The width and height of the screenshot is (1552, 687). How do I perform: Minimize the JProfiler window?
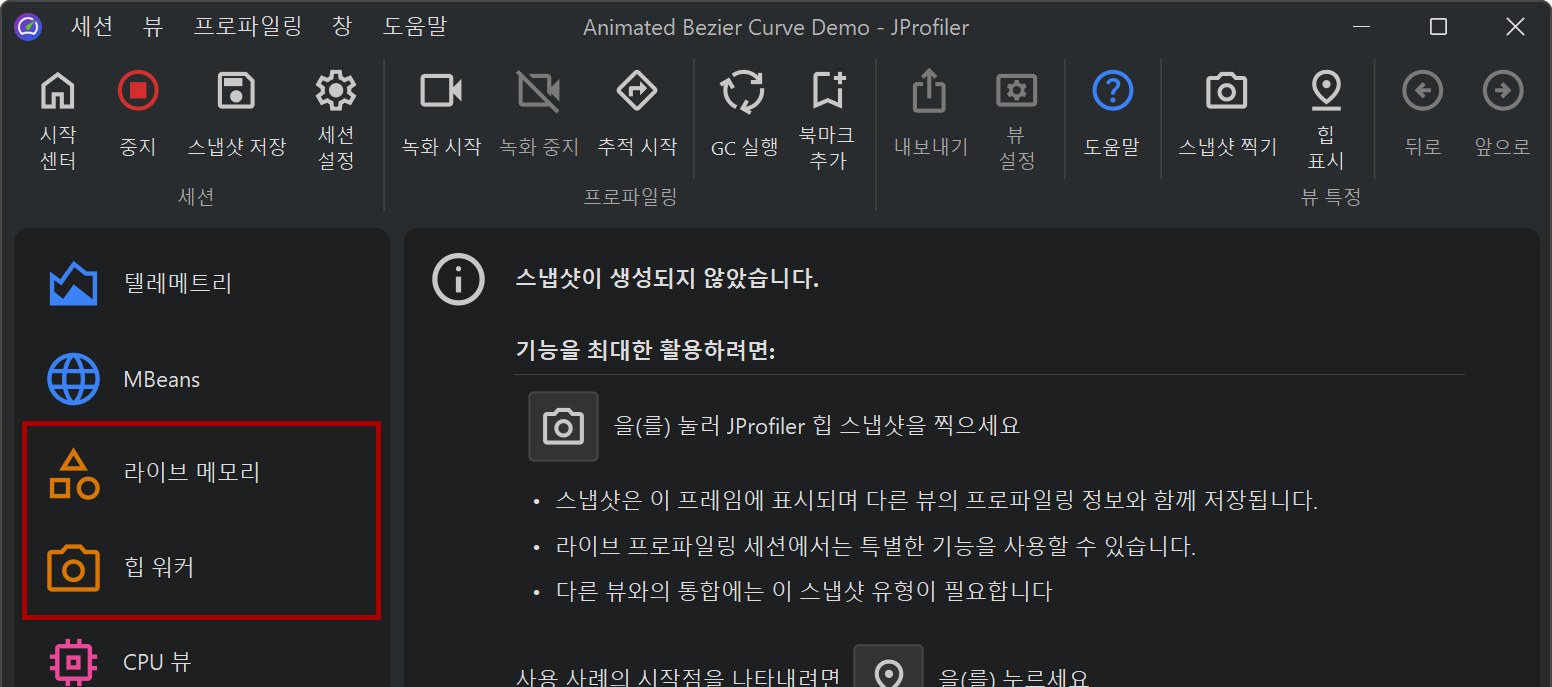point(1361,27)
